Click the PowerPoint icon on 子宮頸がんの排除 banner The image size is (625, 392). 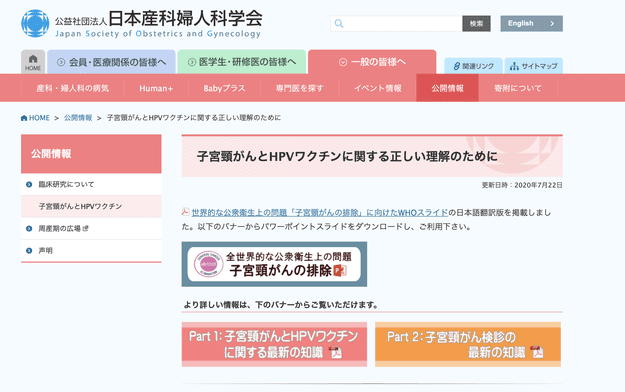point(340,270)
